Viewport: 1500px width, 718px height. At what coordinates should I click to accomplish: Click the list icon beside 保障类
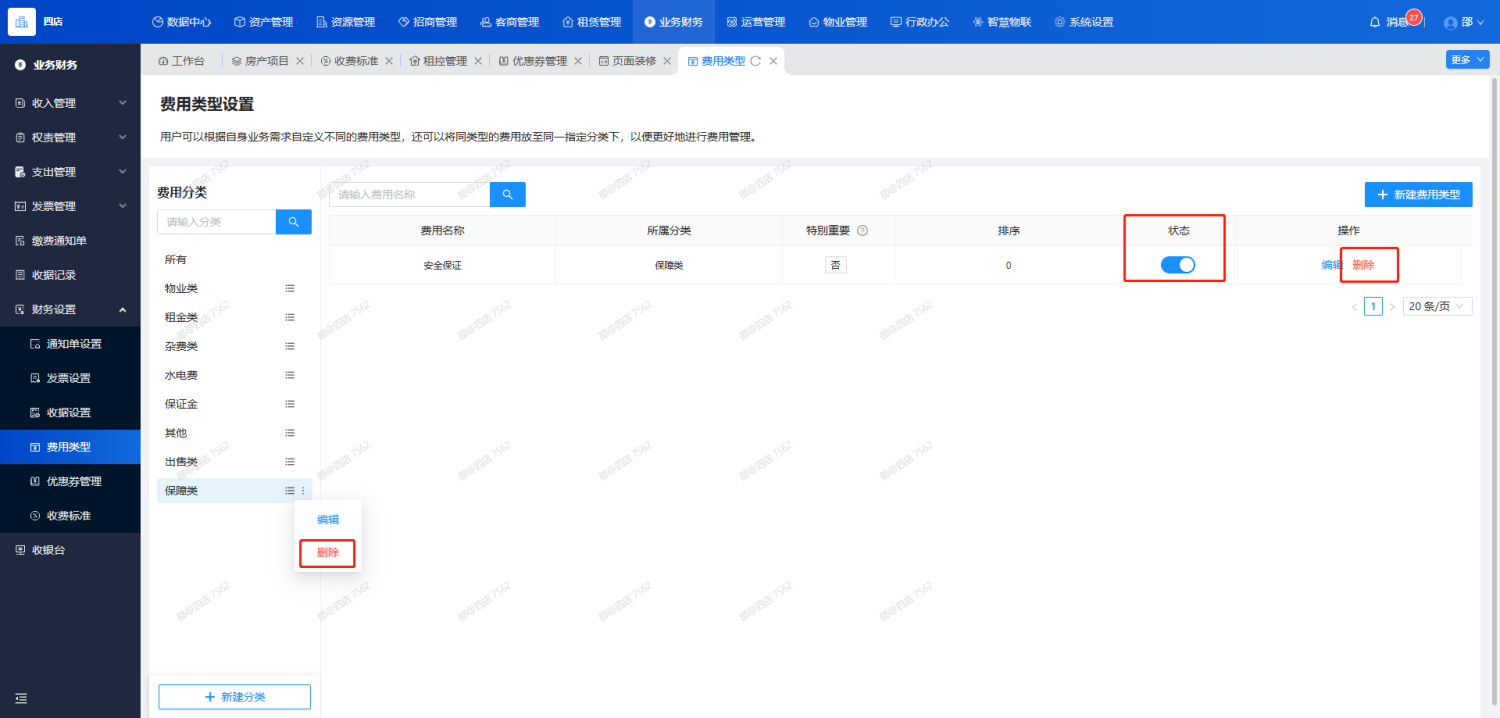tap(290, 490)
